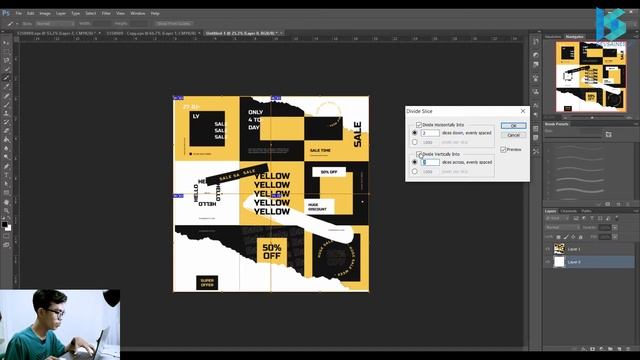640x360 pixels.
Task: Select the Pen tool
Action: coord(6,166)
